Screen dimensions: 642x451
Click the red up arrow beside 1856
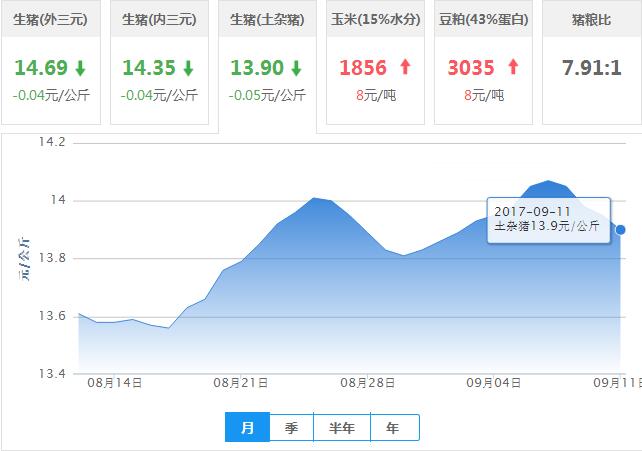point(405,68)
